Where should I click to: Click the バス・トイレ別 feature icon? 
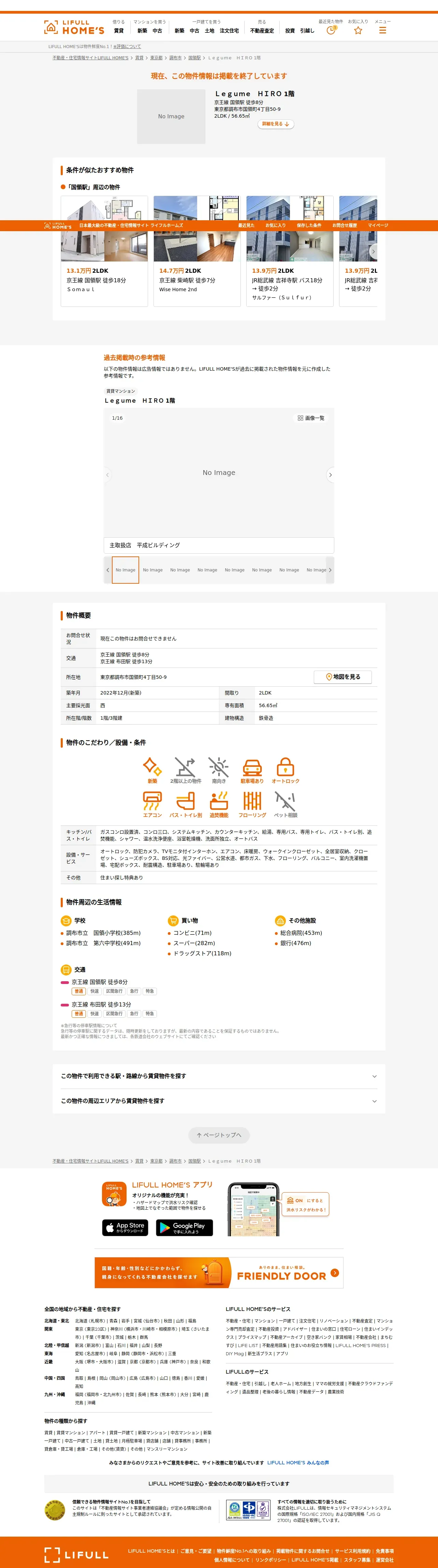185,801
